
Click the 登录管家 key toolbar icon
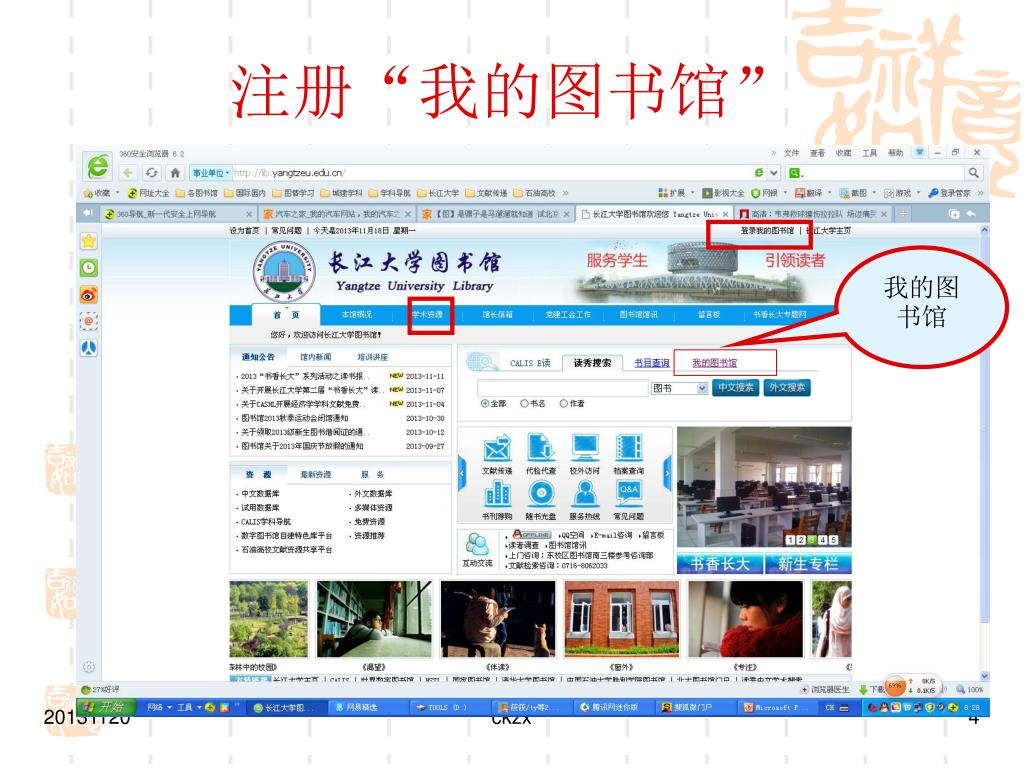click(x=950, y=193)
